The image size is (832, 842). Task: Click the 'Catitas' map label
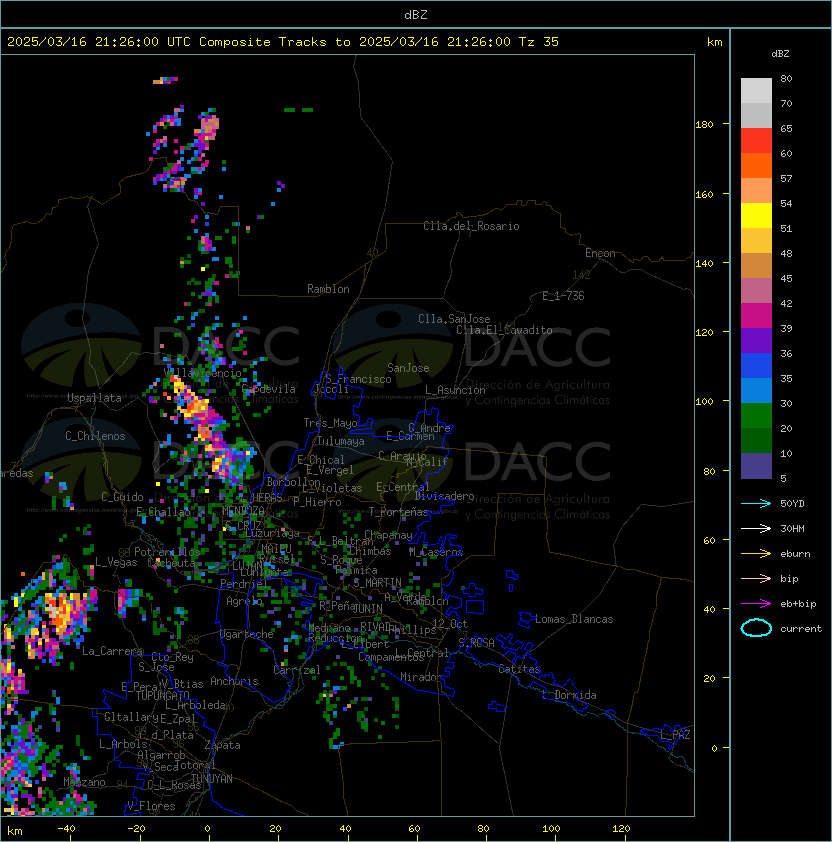(x=519, y=669)
